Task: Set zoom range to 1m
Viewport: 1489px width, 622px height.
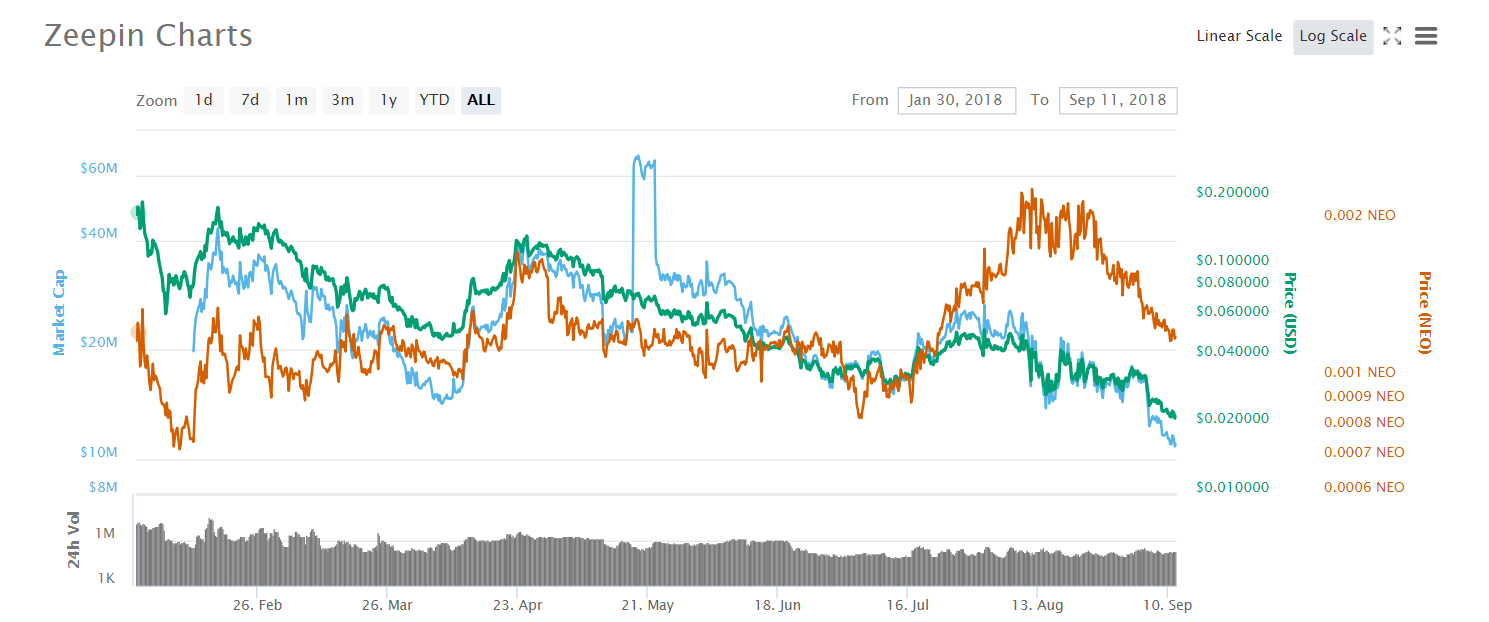Action: click(x=296, y=100)
